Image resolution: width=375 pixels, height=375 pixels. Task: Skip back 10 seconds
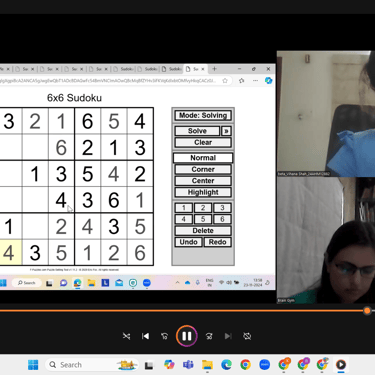pos(164,336)
